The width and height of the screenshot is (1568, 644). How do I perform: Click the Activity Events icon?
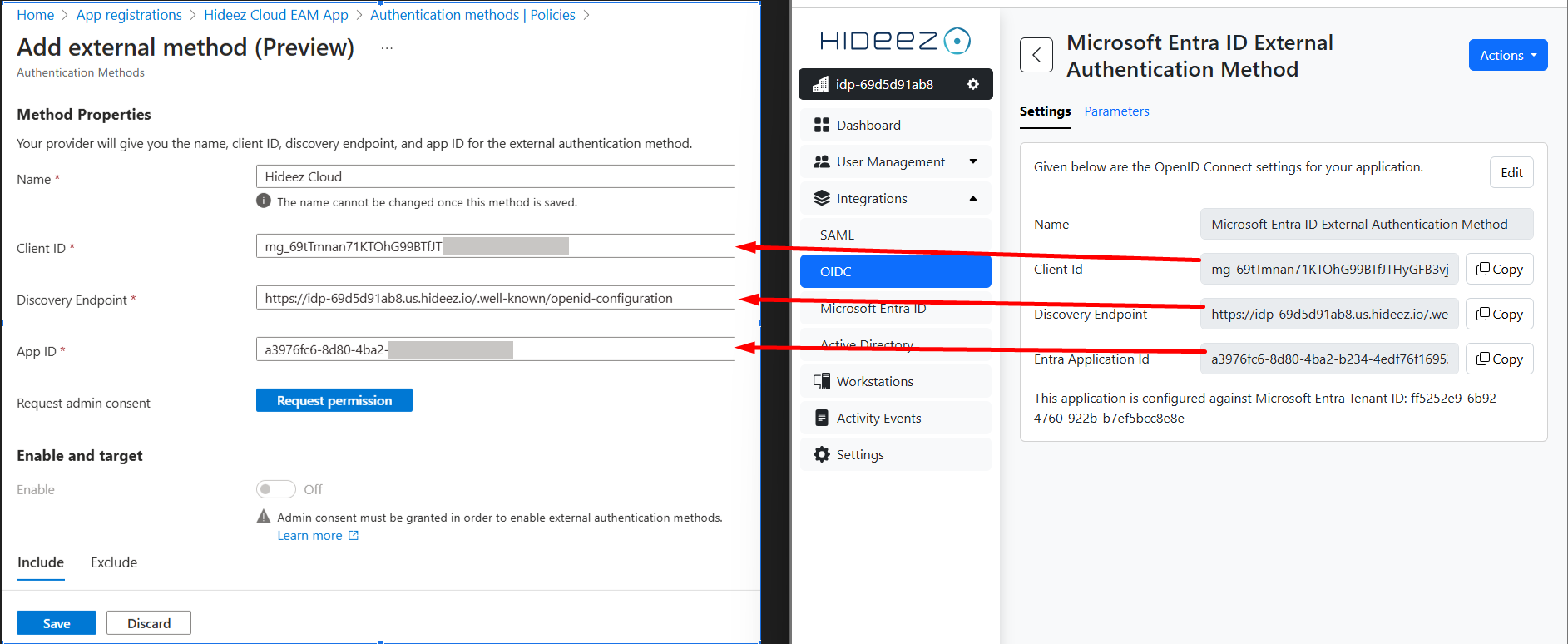click(821, 418)
